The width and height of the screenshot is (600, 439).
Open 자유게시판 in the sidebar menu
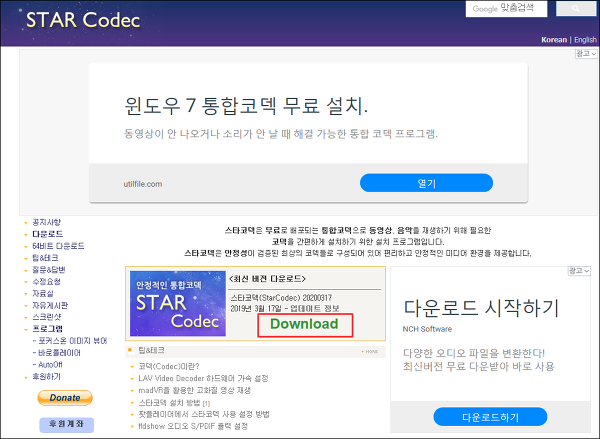(x=50, y=305)
